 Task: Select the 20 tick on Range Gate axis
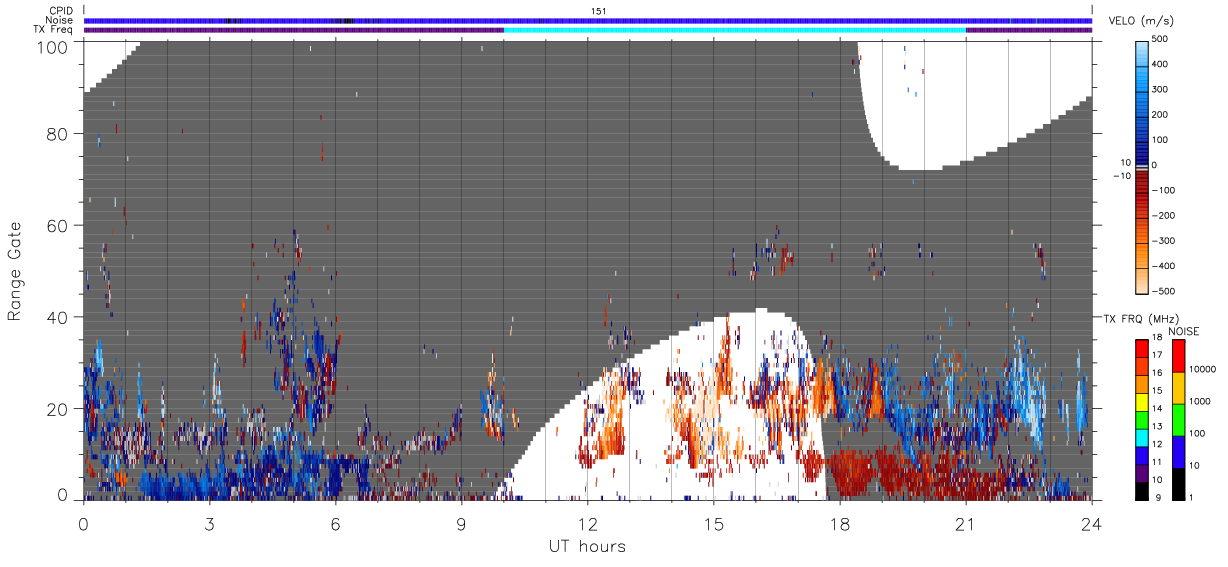(59, 409)
